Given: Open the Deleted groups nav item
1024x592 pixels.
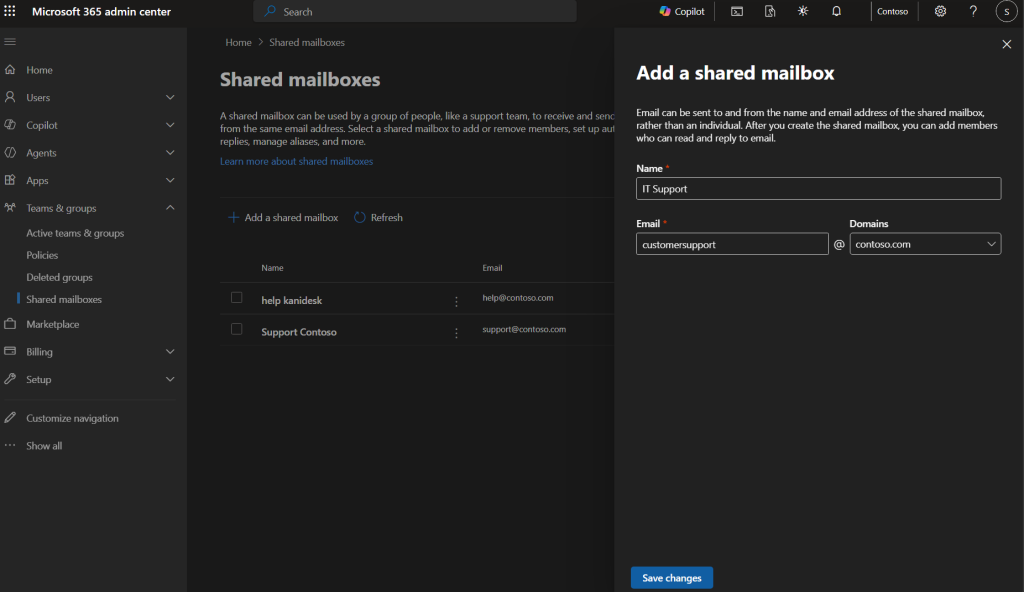Looking at the screenshot, I should click(x=59, y=277).
